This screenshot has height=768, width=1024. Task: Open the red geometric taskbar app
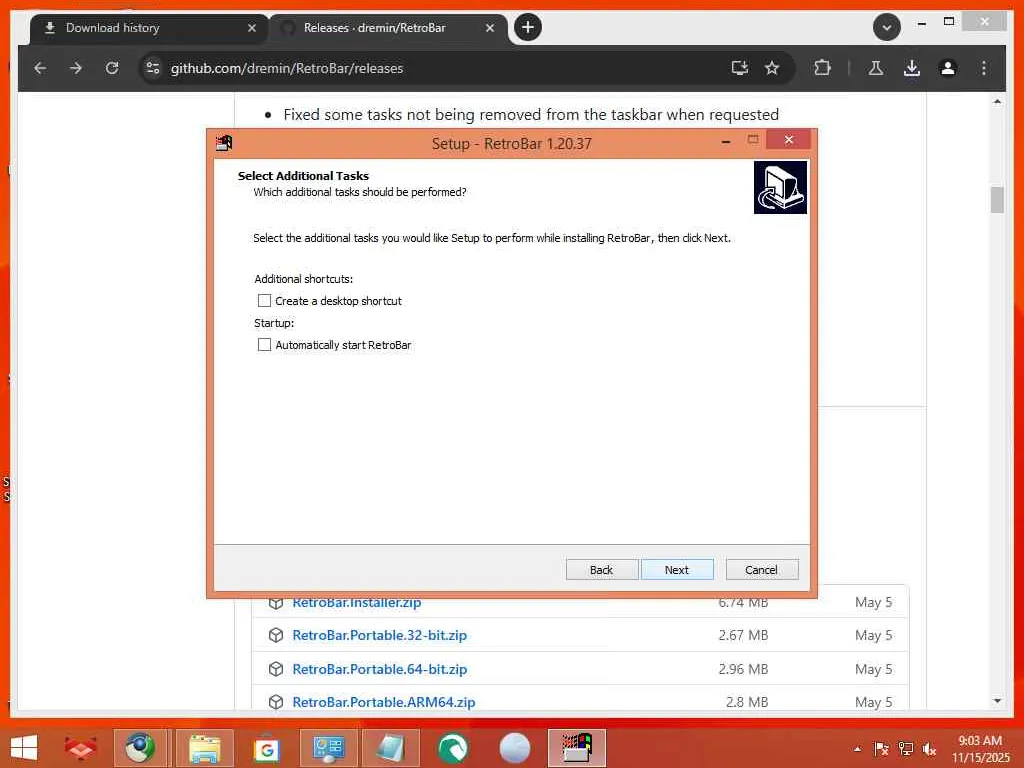click(x=80, y=748)
